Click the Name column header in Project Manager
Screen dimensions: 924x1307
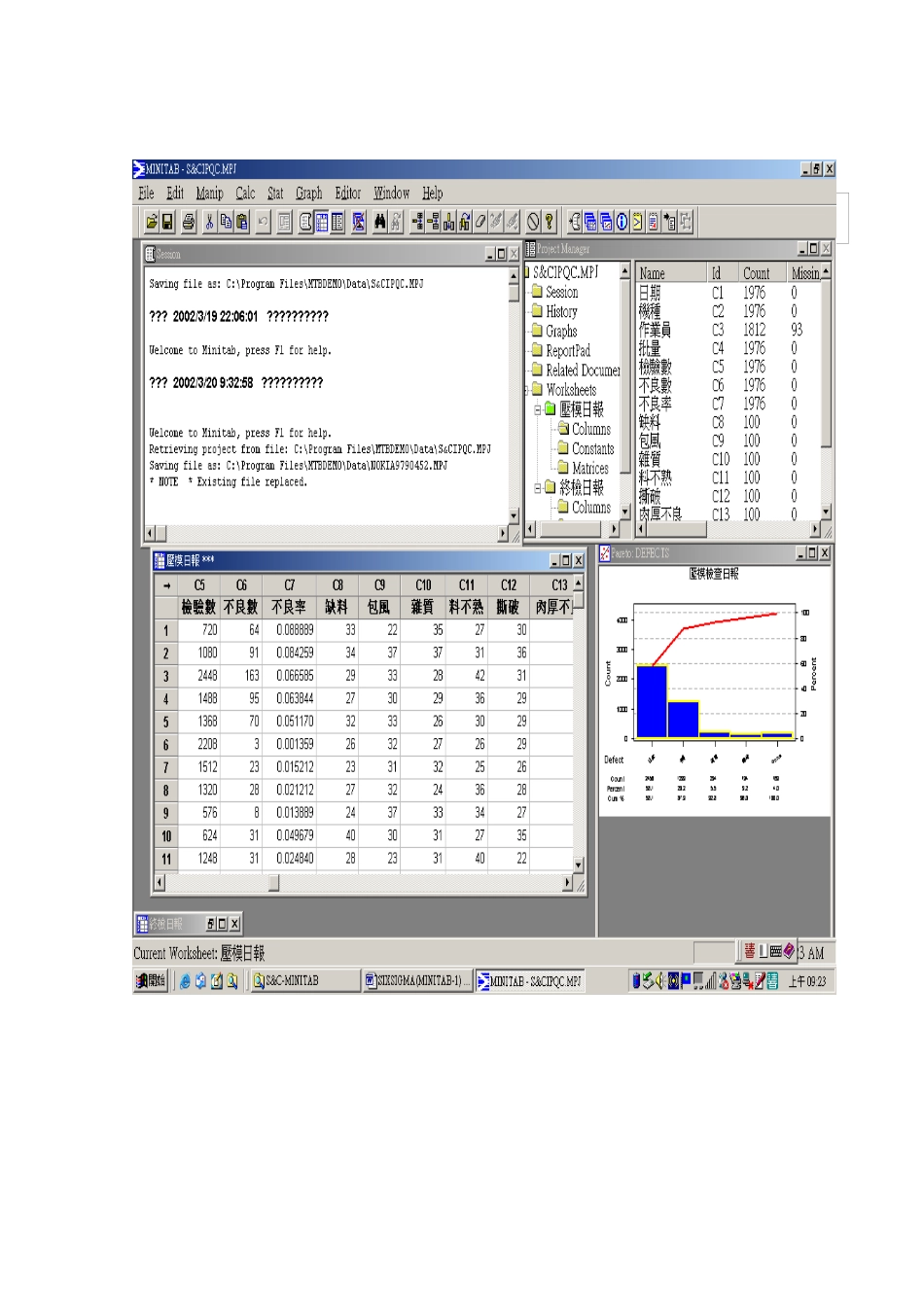click(x=670, y=273)
